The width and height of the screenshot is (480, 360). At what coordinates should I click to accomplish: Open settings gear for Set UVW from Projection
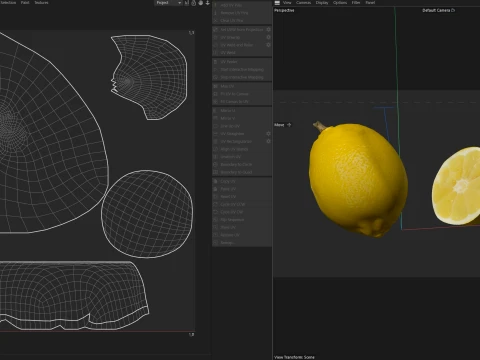click(268, 30)
